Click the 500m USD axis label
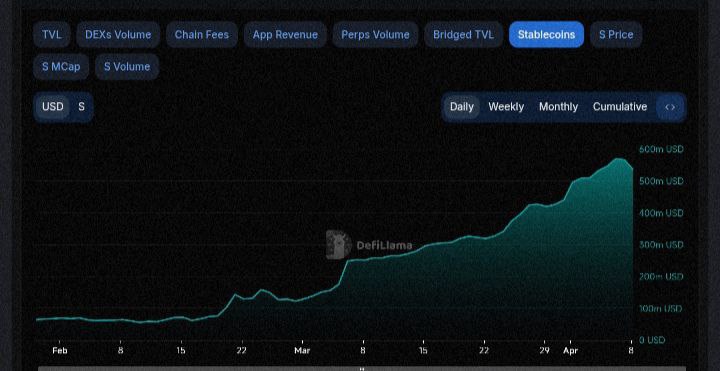 661,181
